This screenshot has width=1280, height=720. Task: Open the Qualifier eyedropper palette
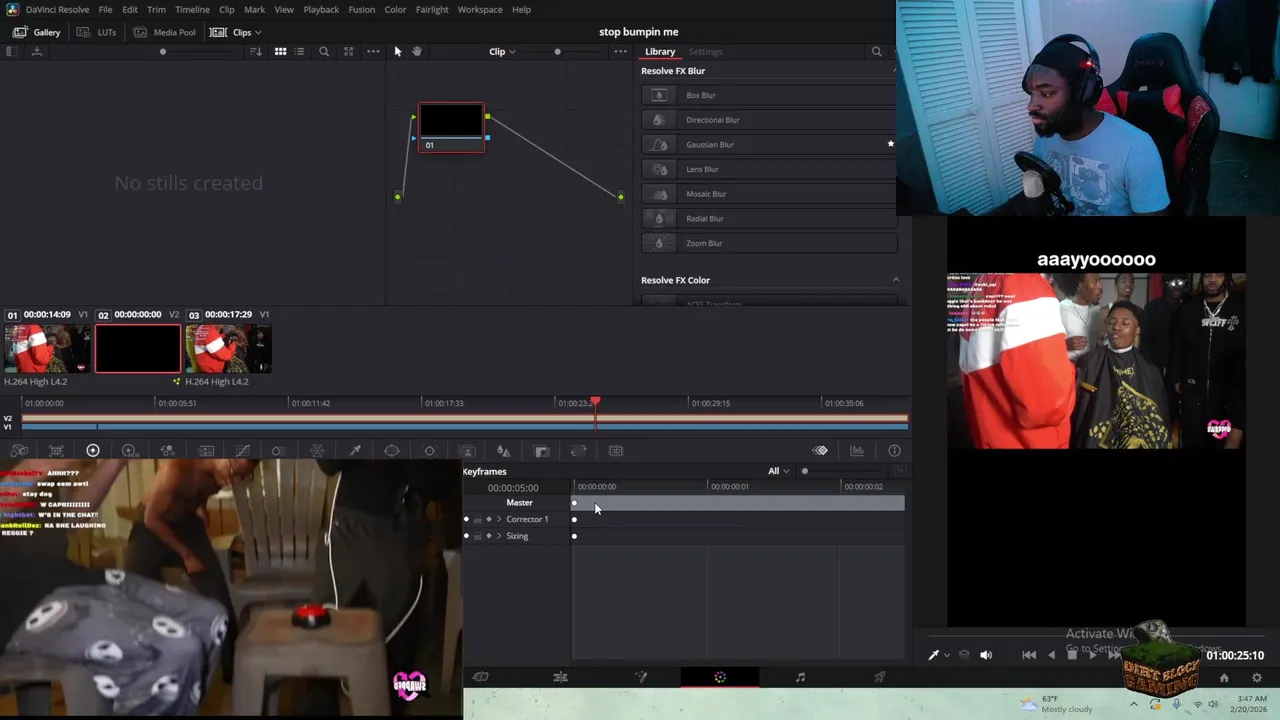[355, 451]
